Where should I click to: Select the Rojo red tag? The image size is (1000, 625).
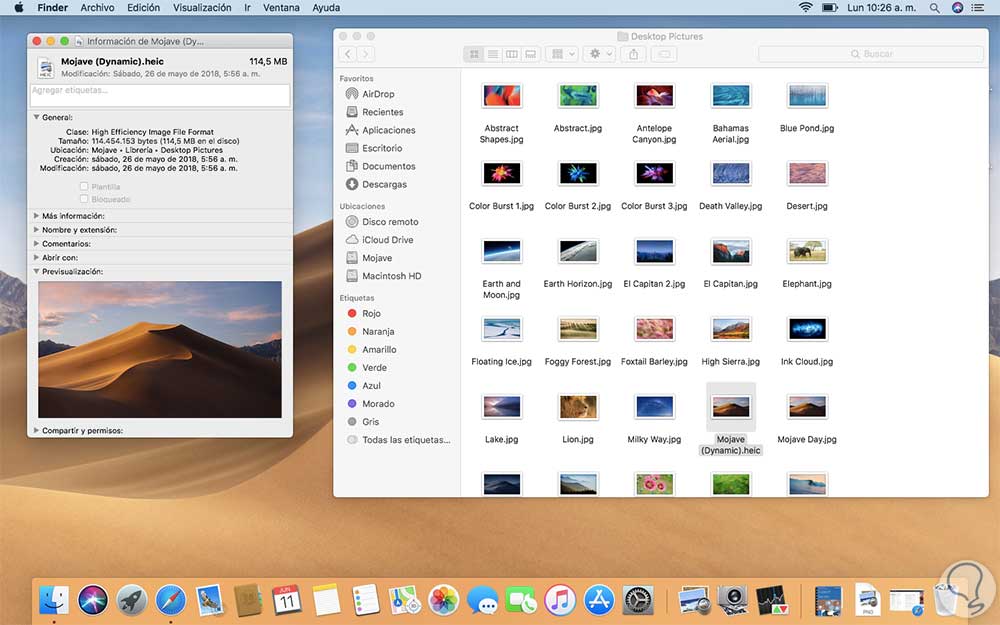coord(371,313)
